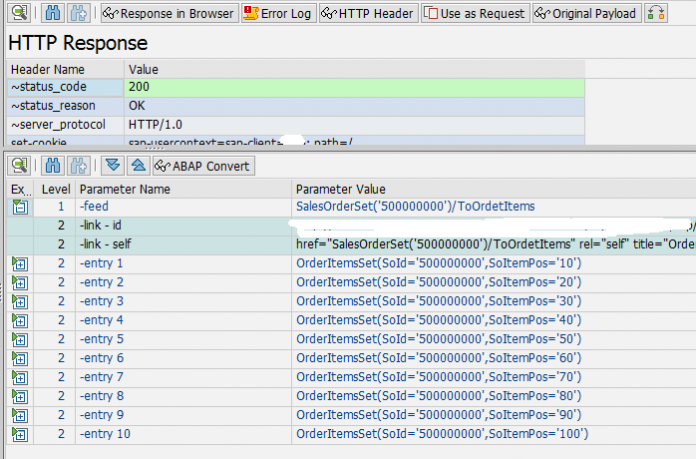Viewport: 696px width, 459px height.
Task: Click the Parameter Name column header
Action: pos(183,189)
